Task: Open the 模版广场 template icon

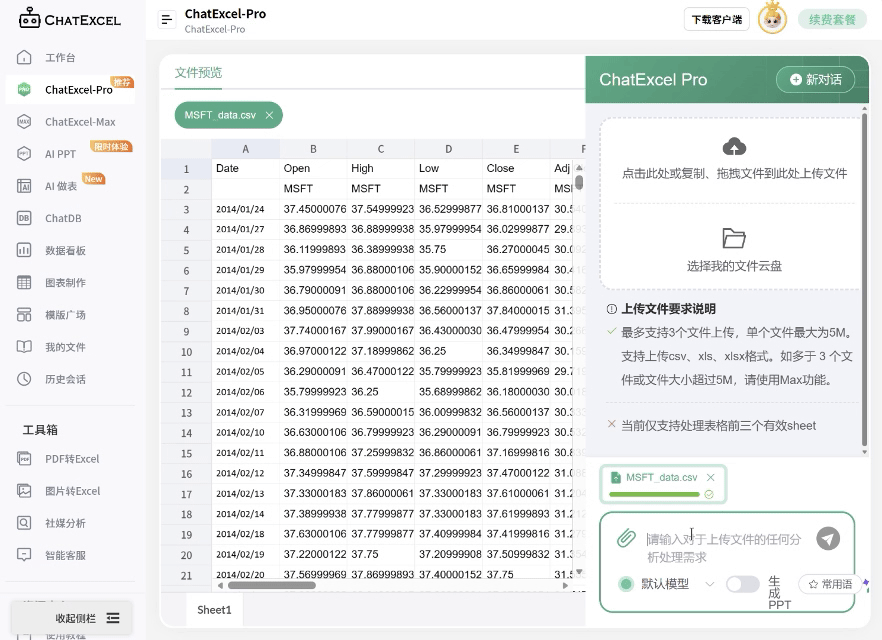Action: click(24, 314)
